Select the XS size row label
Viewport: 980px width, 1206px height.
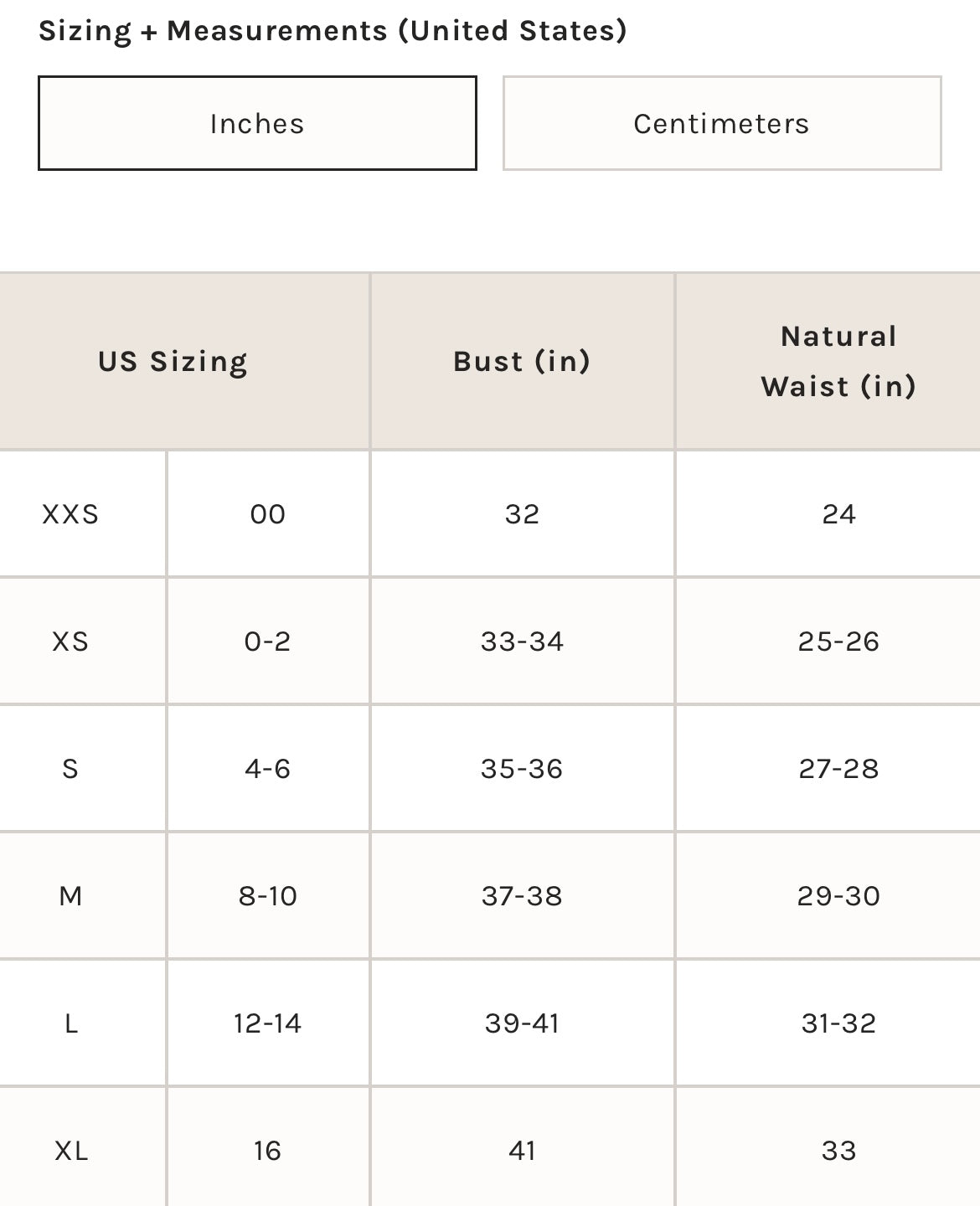click(70, 641)
